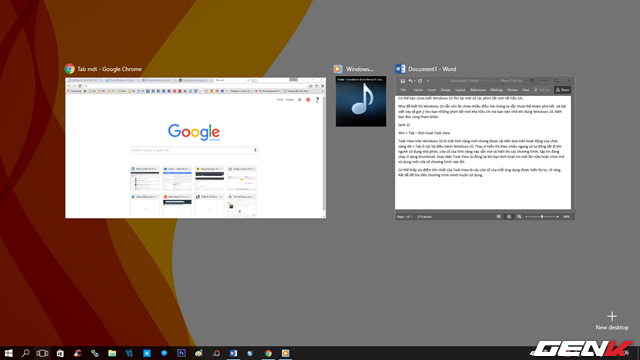Switch to the Windows Media Player thumbnail

click(361, 101)
